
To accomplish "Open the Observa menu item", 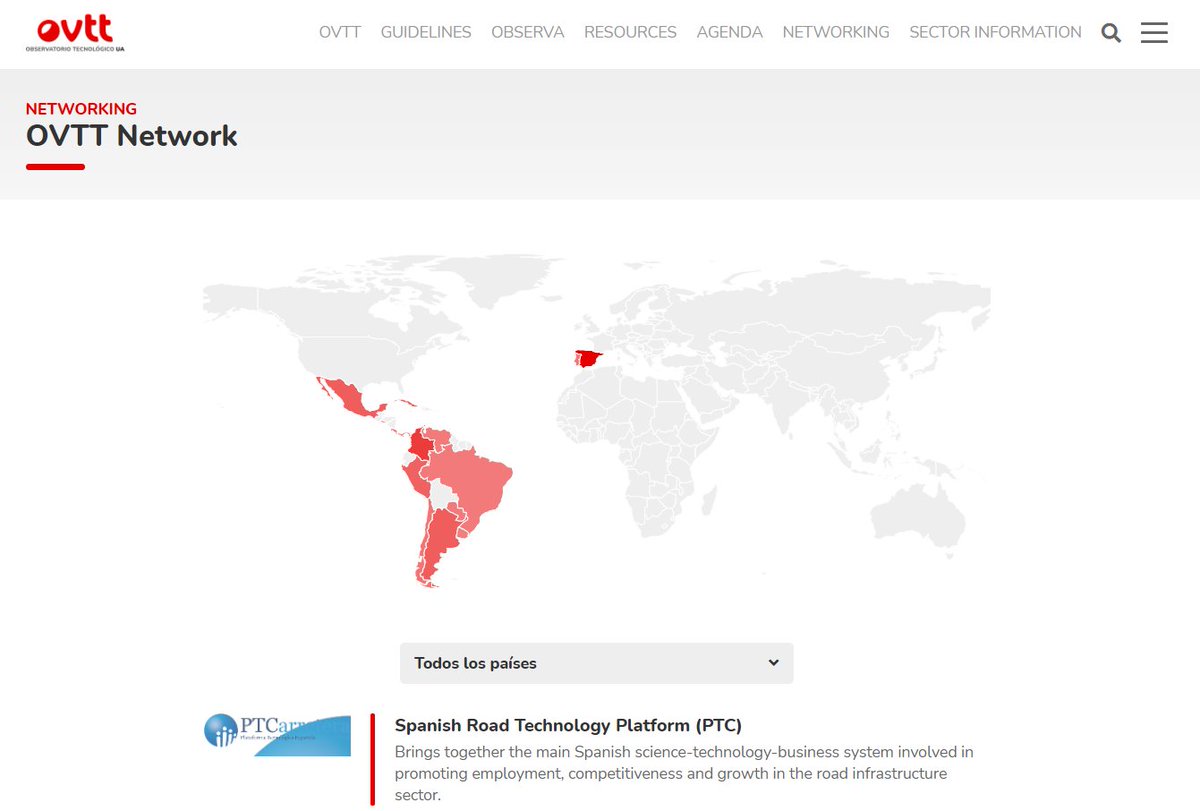I will point(528,32).
